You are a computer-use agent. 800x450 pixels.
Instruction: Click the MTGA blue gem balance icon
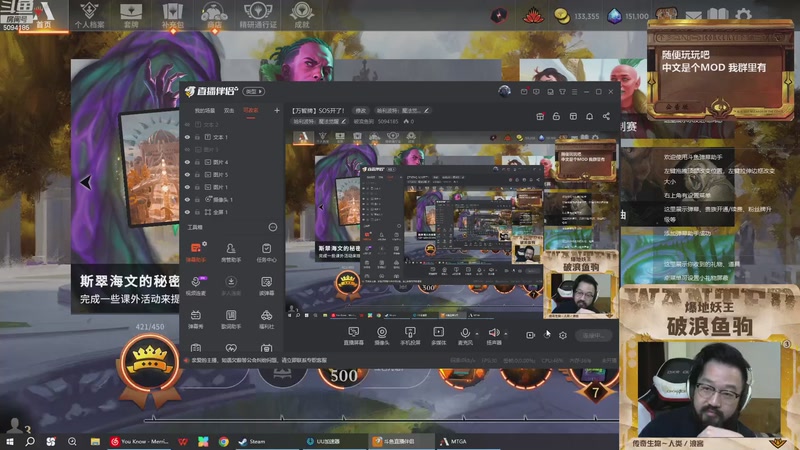tap(614, 16)
